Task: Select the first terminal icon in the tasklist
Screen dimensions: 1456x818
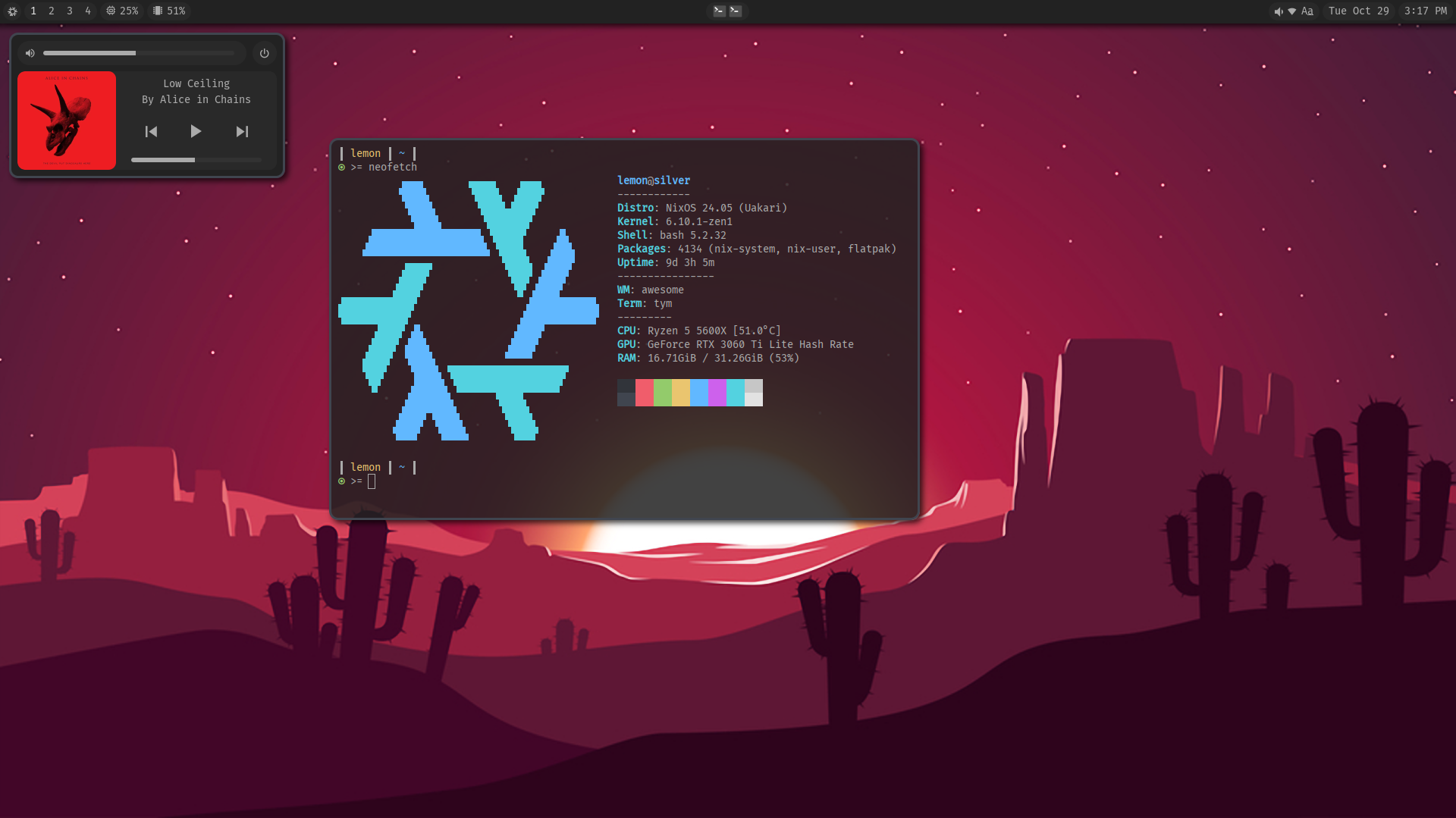Action: point(719,11)
